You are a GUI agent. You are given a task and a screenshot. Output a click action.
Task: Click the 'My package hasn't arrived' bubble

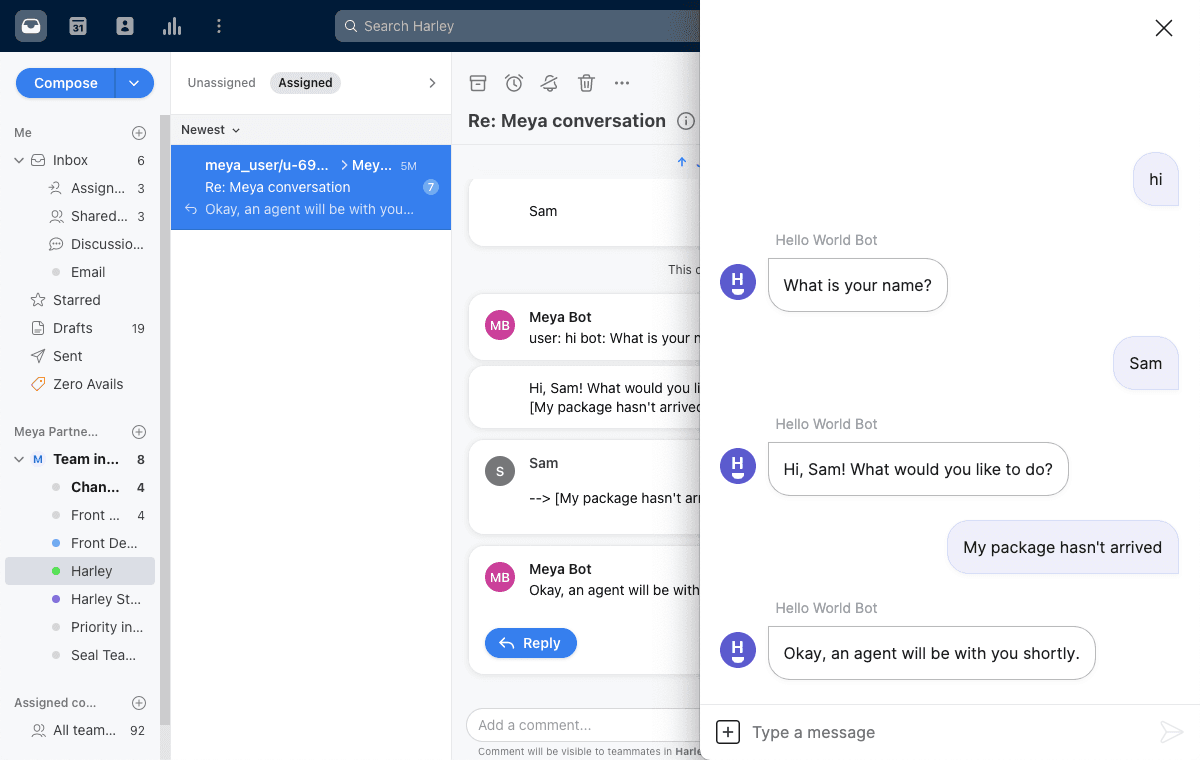coord(1063,547)
